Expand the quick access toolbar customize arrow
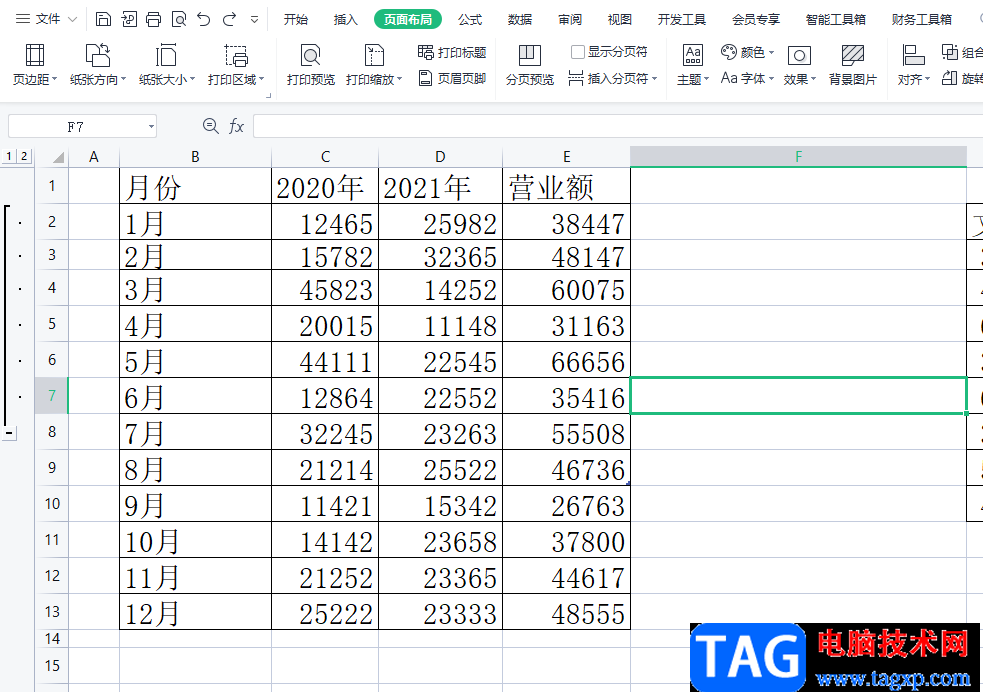 255,19
